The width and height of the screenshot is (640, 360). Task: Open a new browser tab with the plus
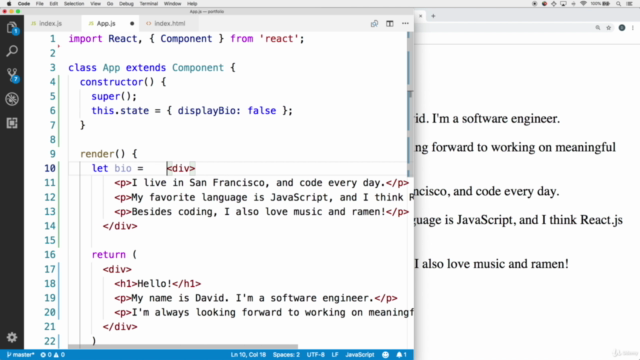433,16
